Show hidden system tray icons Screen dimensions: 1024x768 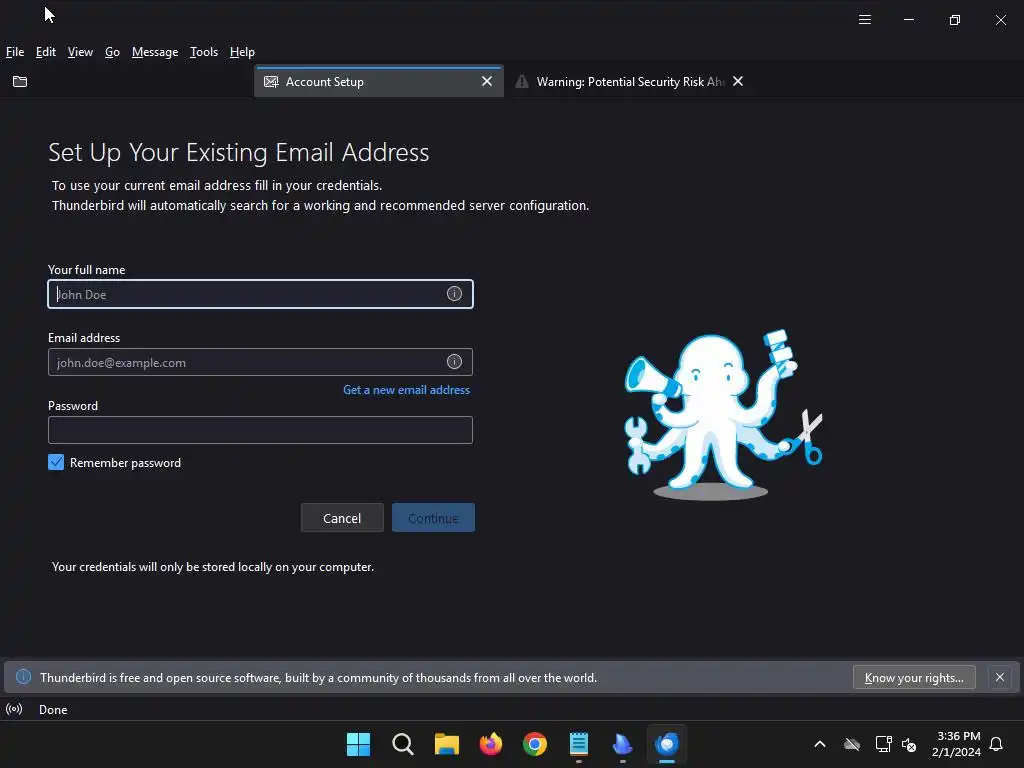pyautogui.click(x=820, y=744)
